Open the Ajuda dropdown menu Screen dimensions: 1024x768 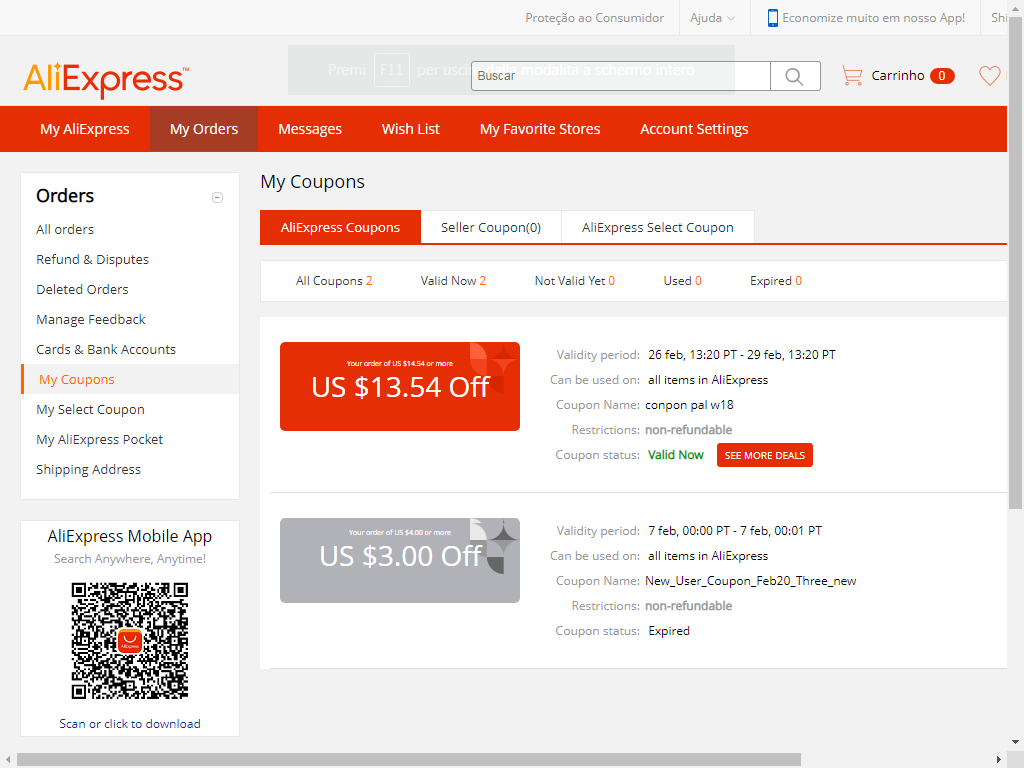(x=712, y=18)
